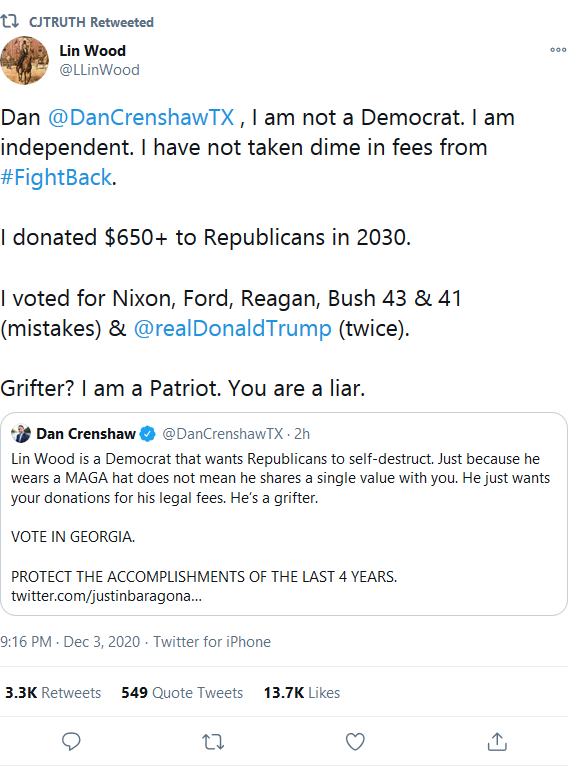View the 3.3K Retweets list
The image size is (568, 771).
[53, 692]
